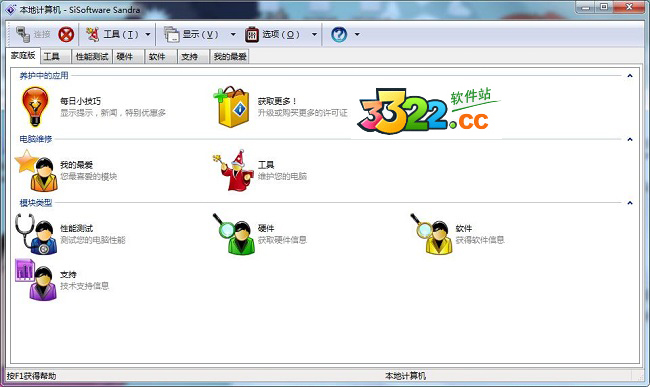650x387 pixels.
Task: Expand the 选项(O) dropdown arrow
Action: click(314, 34)
